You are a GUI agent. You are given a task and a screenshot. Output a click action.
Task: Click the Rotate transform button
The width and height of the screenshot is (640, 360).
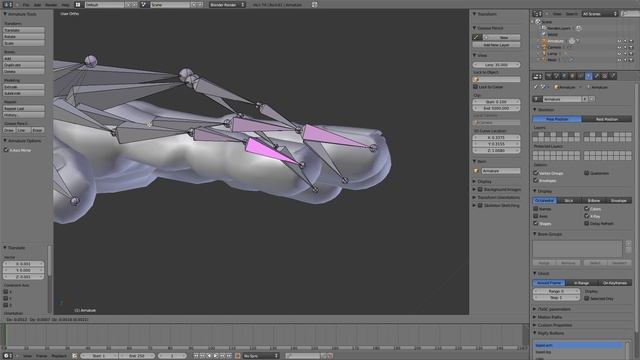point(24,36)
